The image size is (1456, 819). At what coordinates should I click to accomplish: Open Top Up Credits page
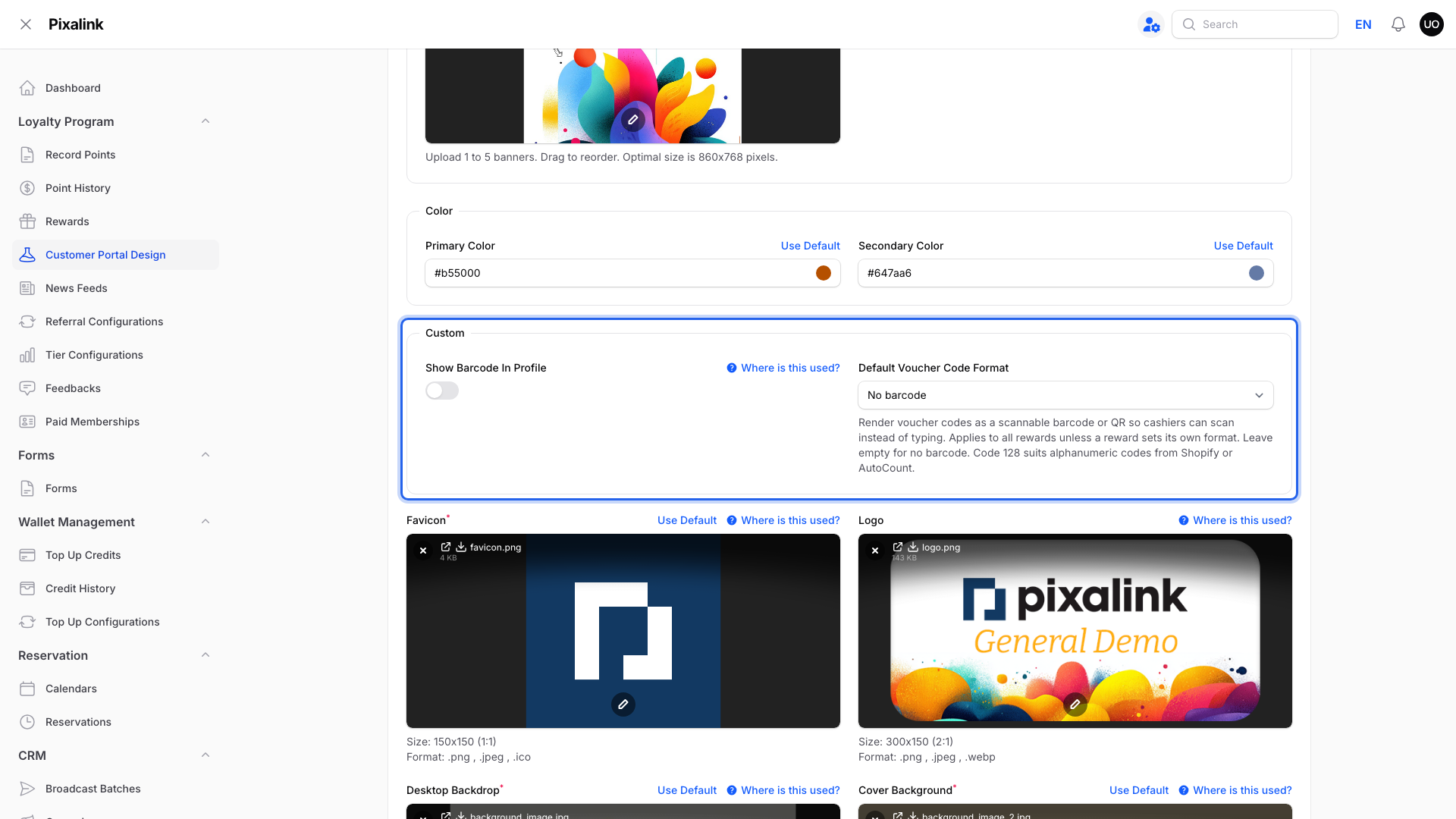[x=115, y=555]
